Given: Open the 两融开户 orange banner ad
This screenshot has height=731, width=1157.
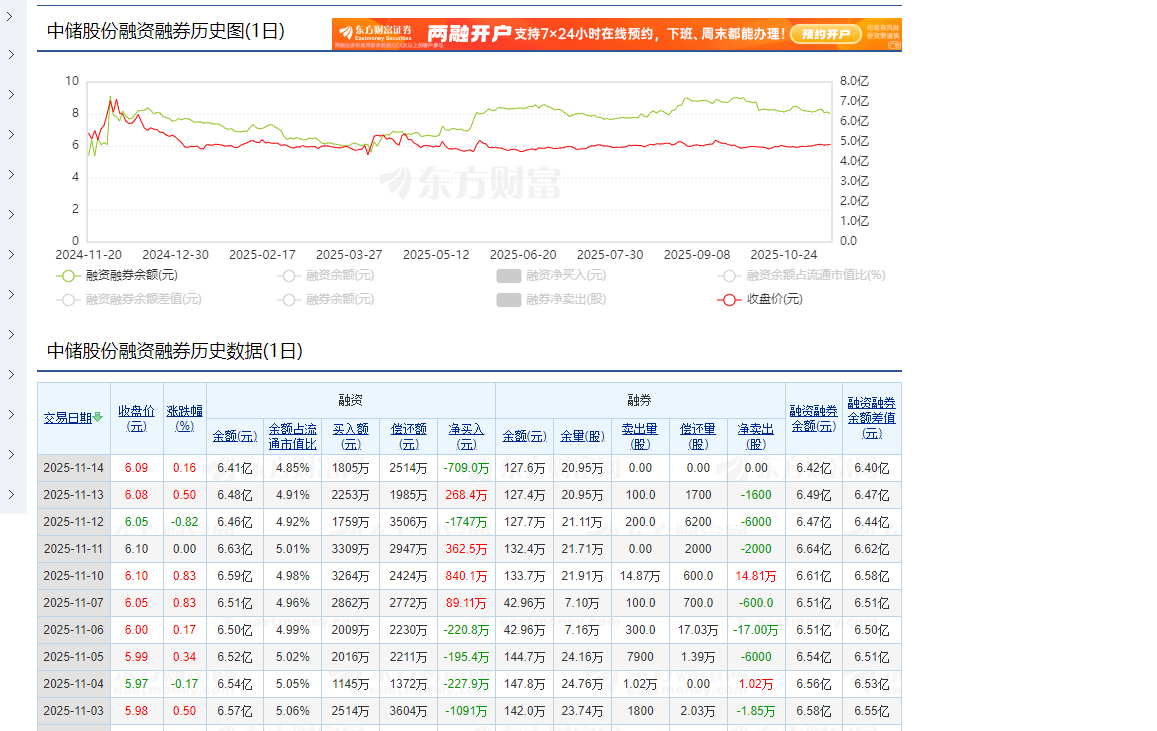Looking at the screenshot, I should tap(617, 34).
